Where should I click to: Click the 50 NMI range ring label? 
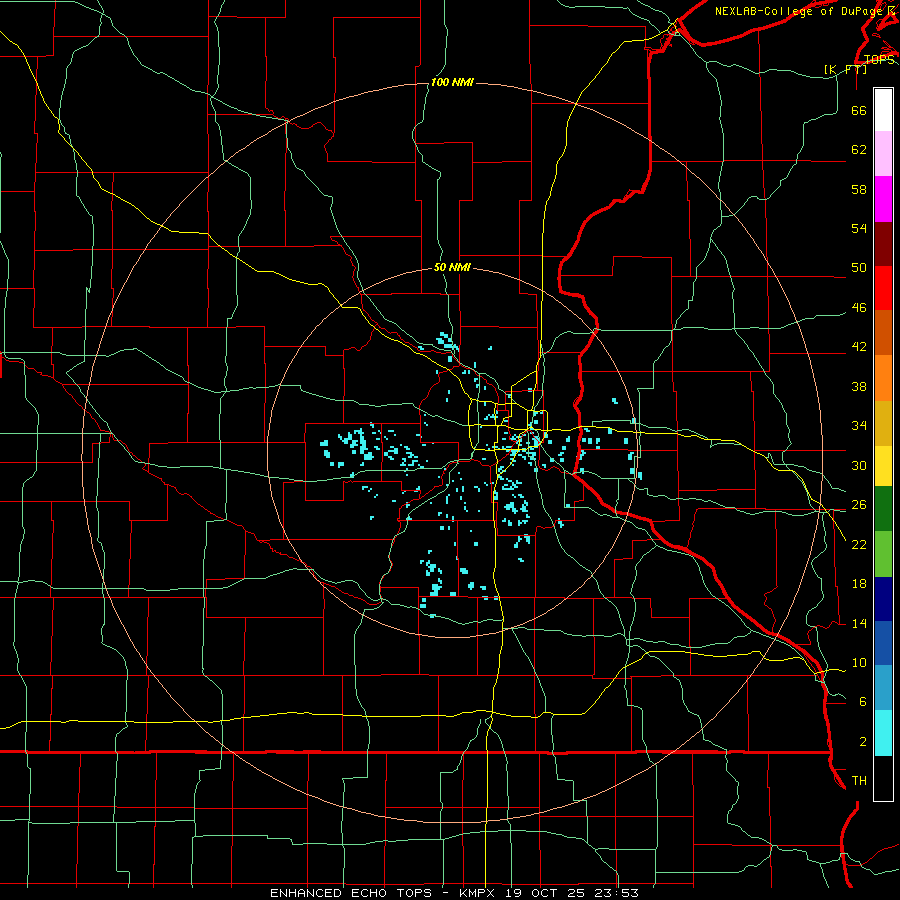click(x=452, y=267)
